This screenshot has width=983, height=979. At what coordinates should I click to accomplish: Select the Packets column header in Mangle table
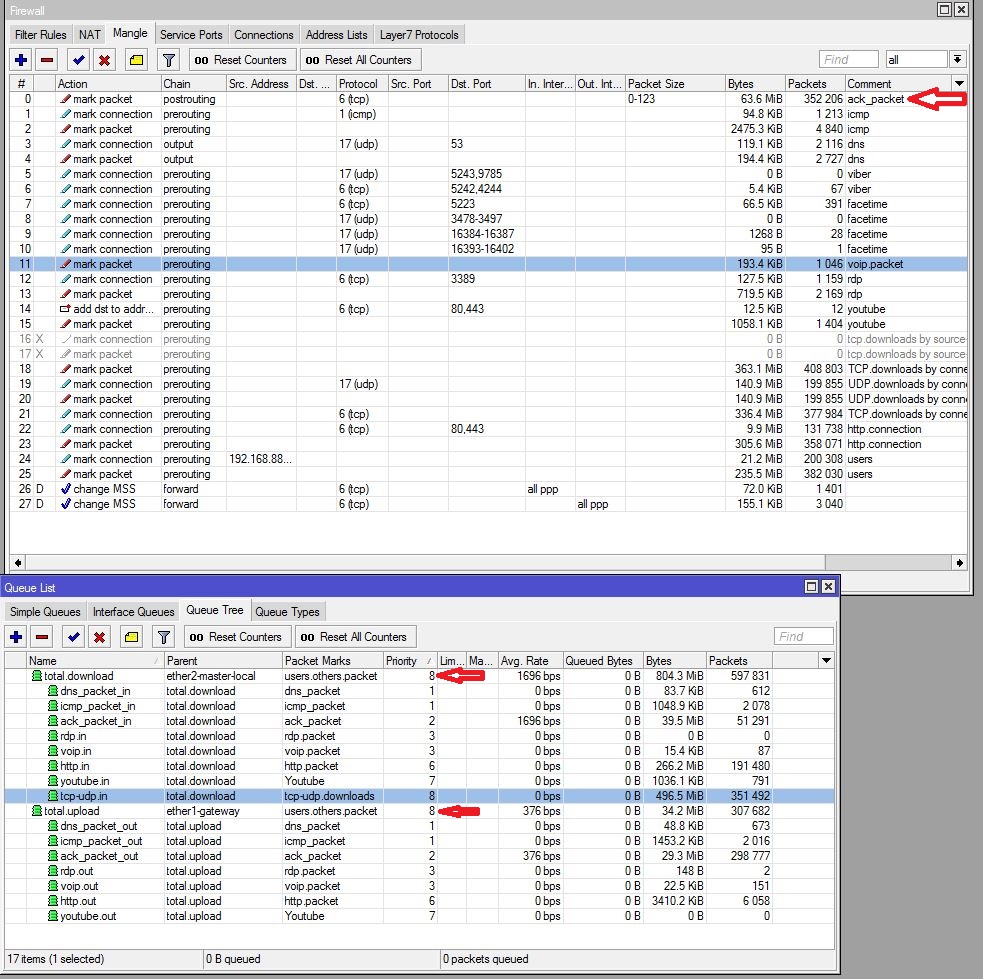tap(815, 83)
